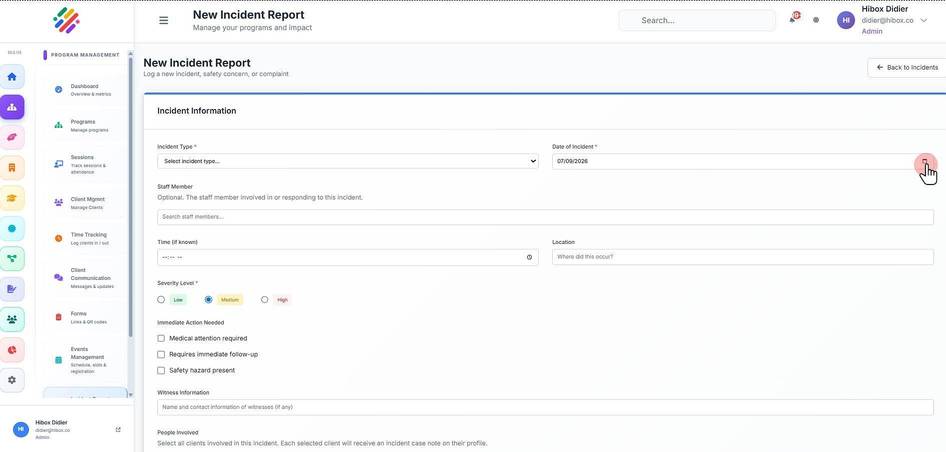Open Events Management menu item

click(x=86, y=360)
